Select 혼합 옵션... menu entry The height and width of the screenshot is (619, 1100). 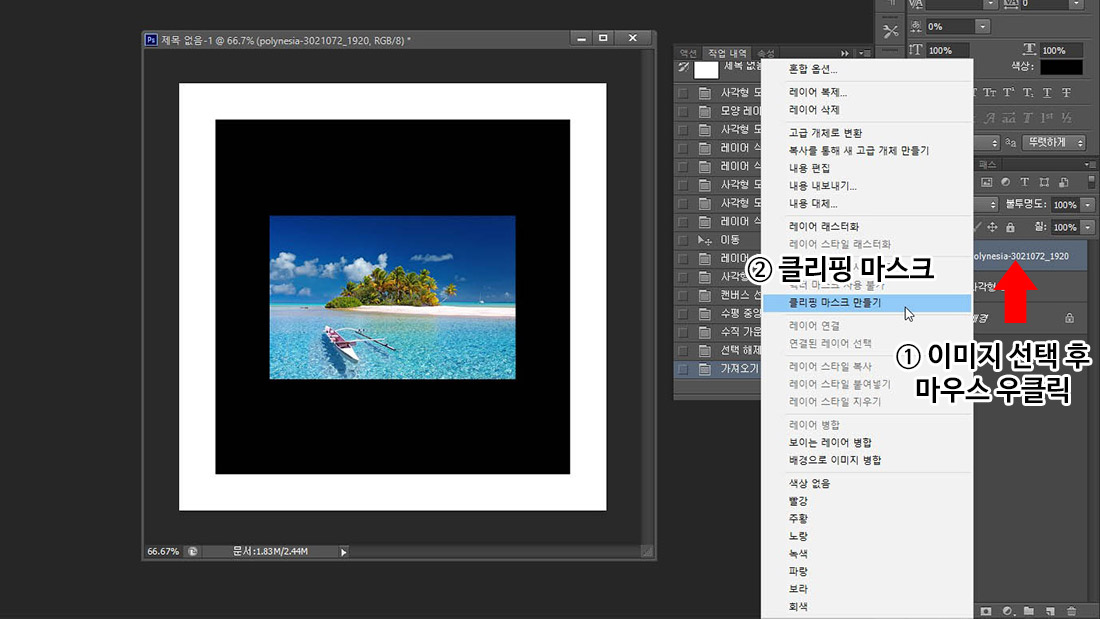(866, 69)
